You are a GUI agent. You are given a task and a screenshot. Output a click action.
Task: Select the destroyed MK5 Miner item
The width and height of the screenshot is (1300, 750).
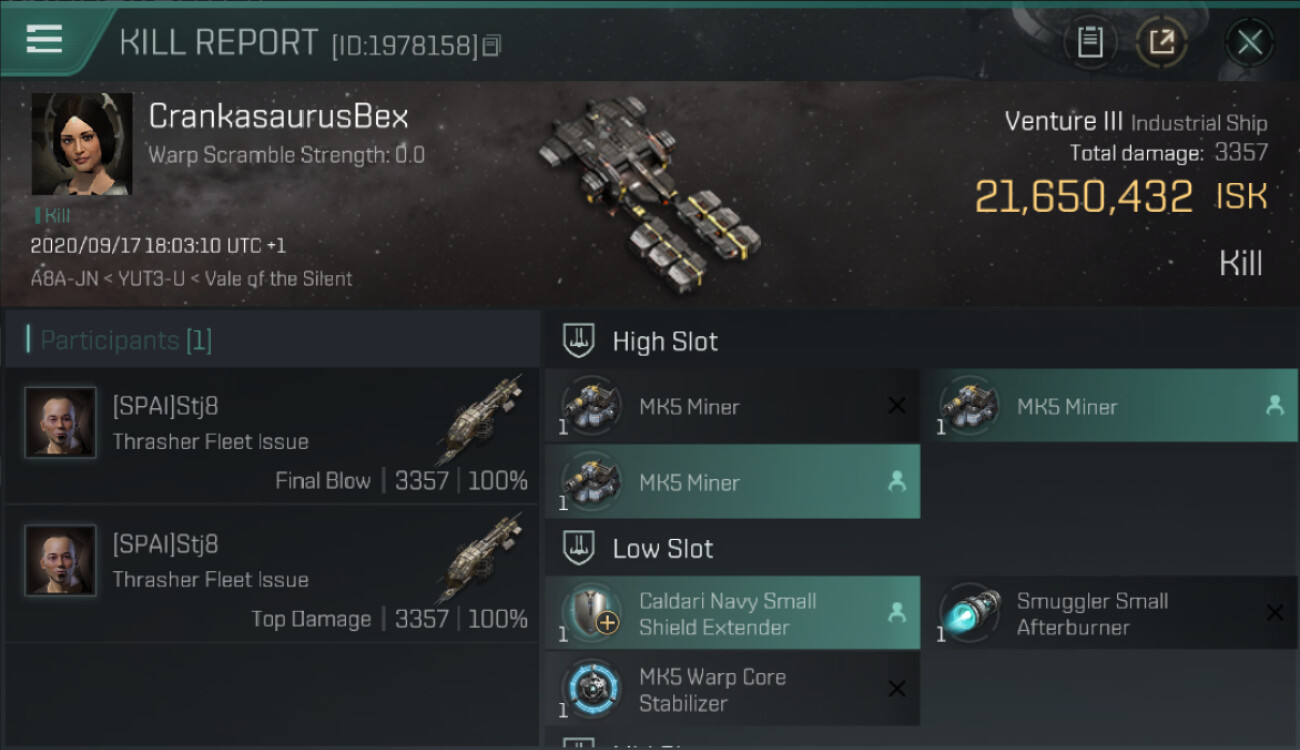pos(732,406)
